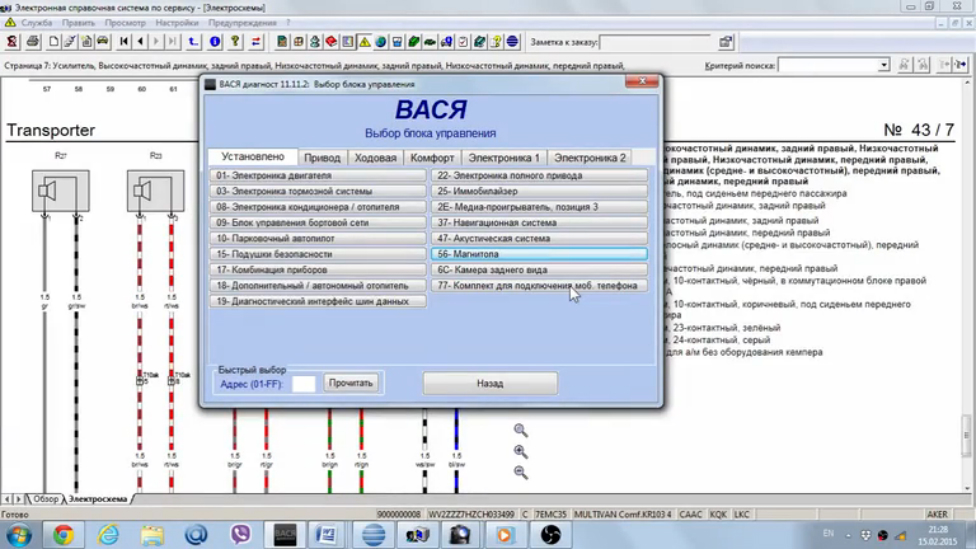The image size is (976, 549).
Task: Click the Назад button
Action: pyautogui.click(x=490, y=383)
